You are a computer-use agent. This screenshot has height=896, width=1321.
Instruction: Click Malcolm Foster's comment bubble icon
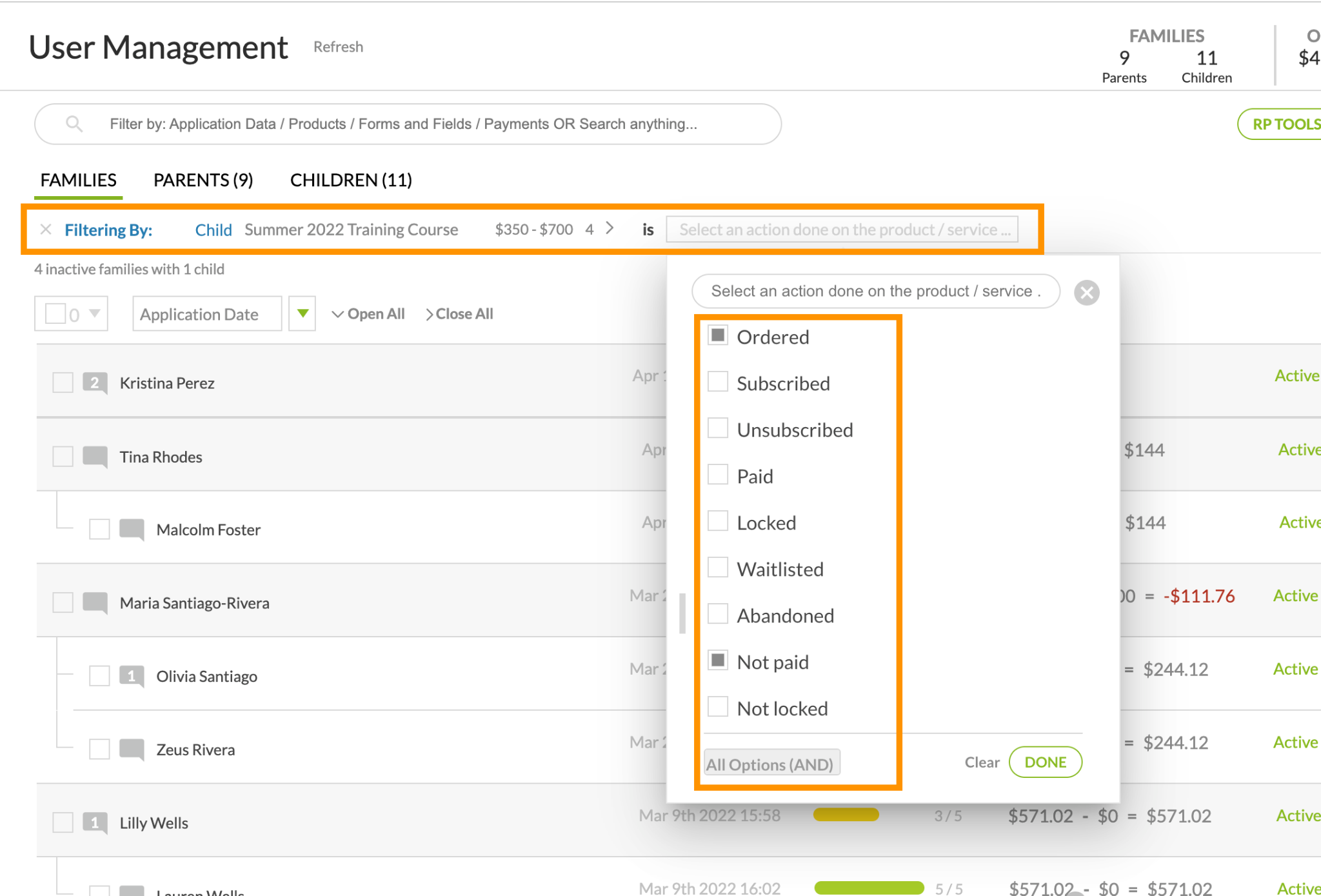pos(132,530)
